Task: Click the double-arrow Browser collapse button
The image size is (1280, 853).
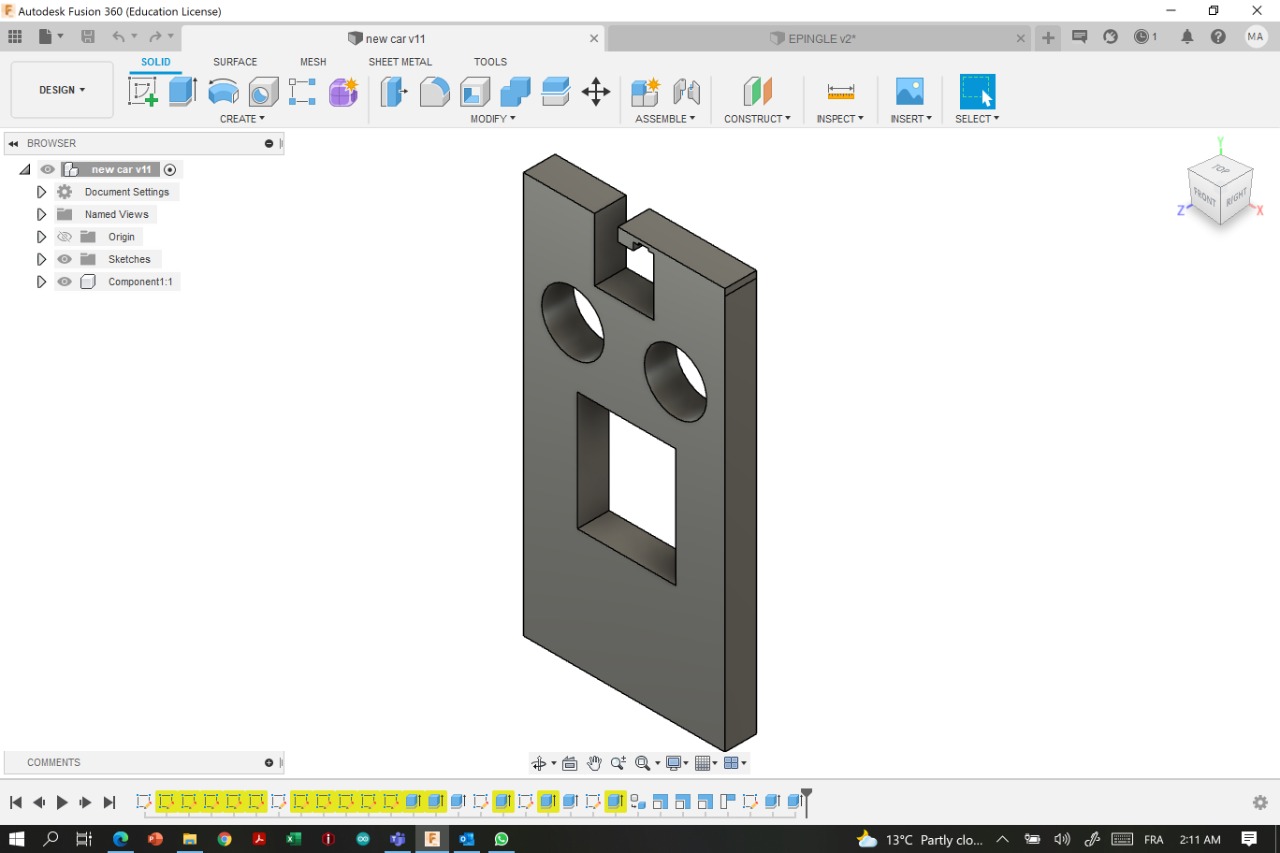Action: tap(14, 143)
